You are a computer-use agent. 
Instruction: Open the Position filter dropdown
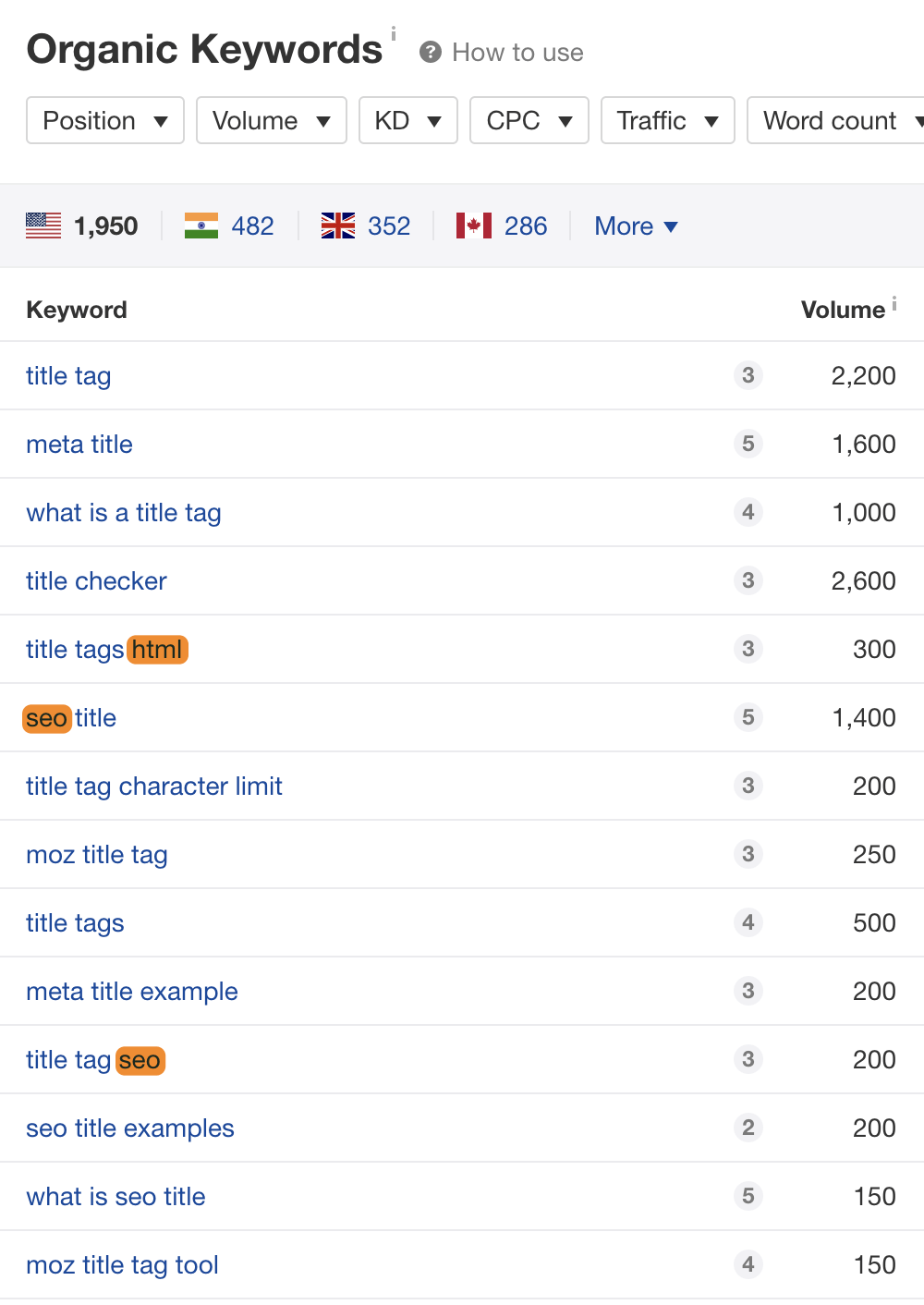coord(104,120)
